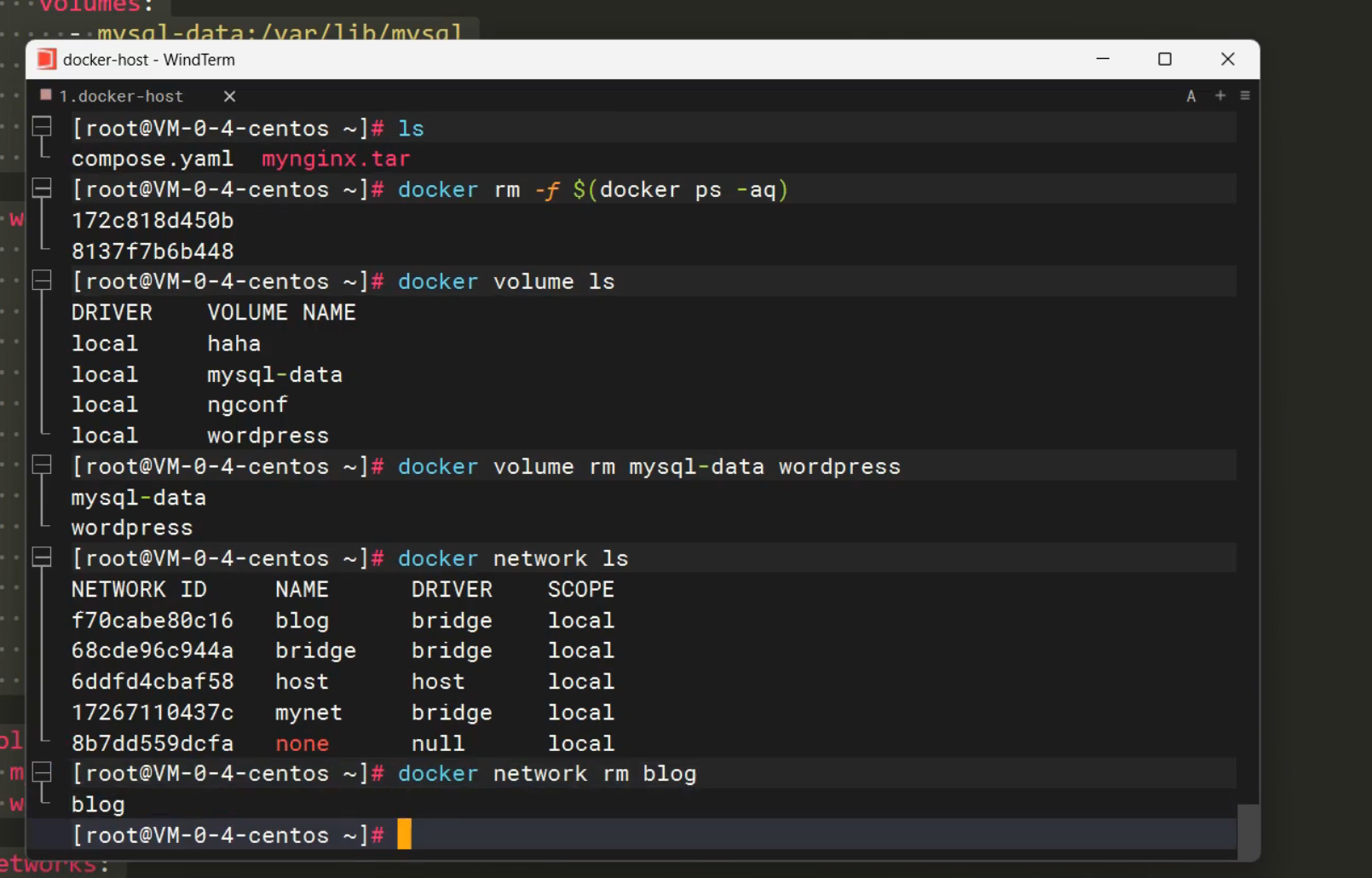Screen dimensions: 1372x878
Task: Click network ID '8b7dd559dcfa'
Action: click(x=153, y=742)
